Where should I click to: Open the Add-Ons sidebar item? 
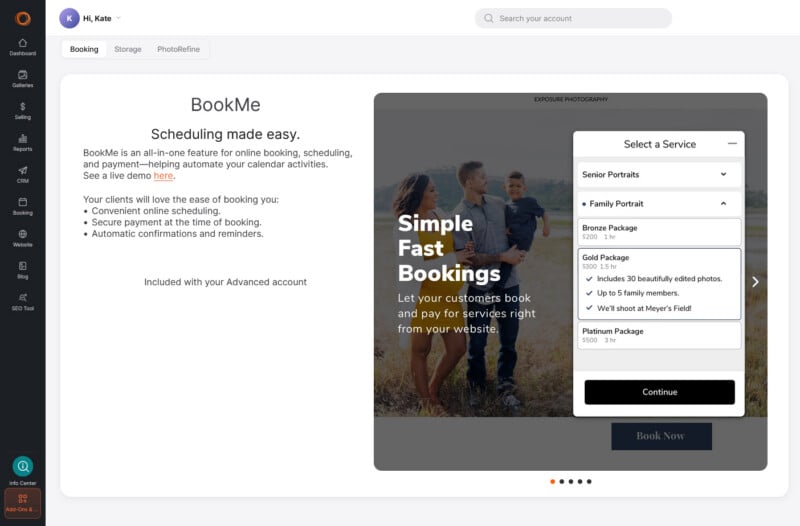[x=22, y=503]
